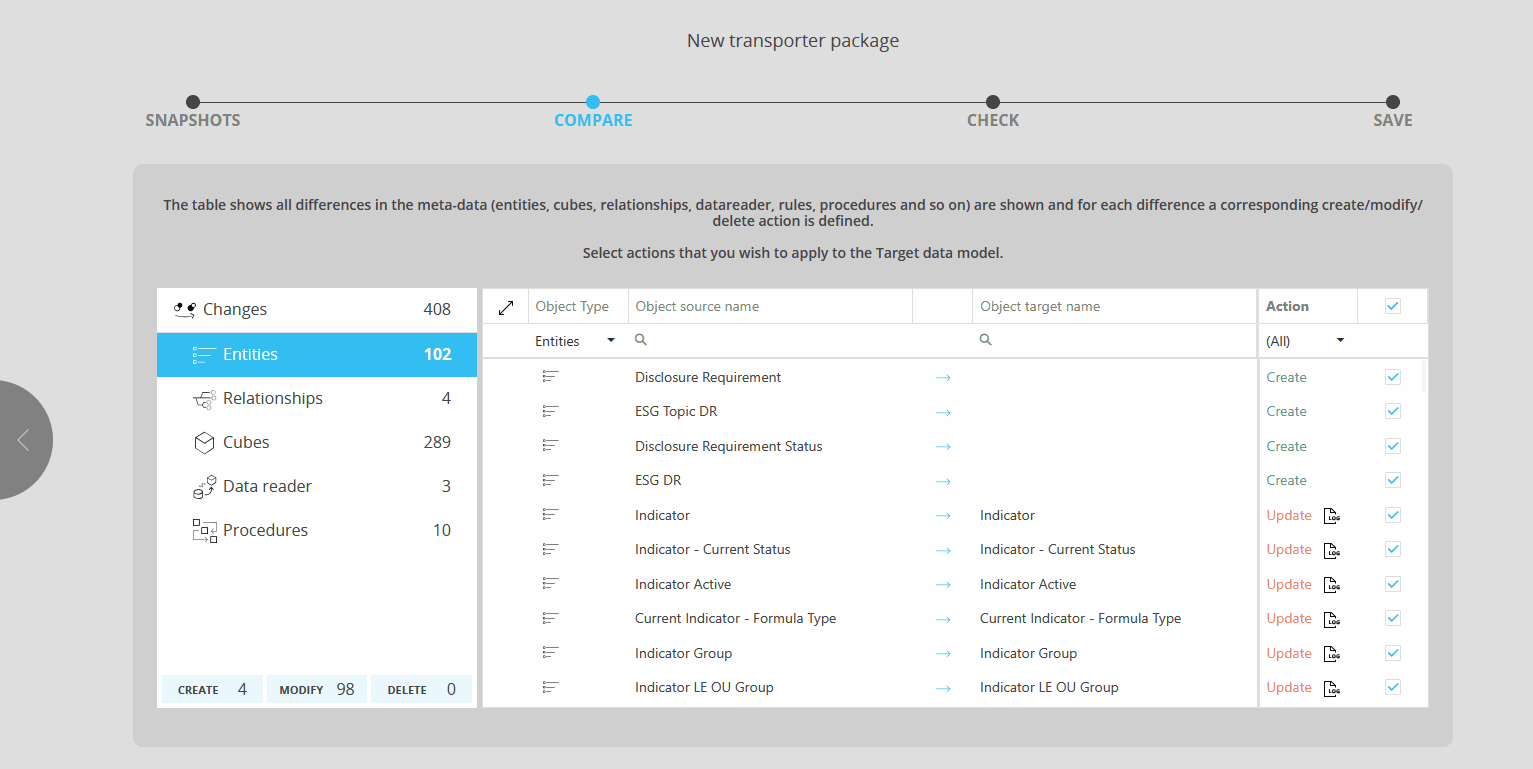The width and height of the screenshot is (1533, 769).
Task: Click the Relationships icon in sidebar
Action: (204, 399)
